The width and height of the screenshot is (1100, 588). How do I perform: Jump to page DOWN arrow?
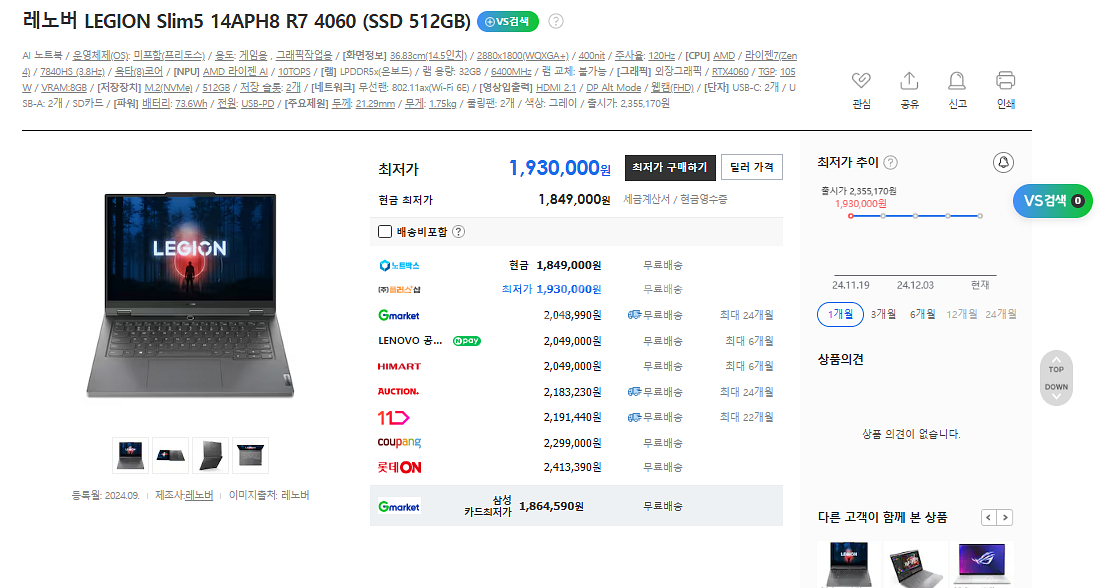tap(1056, 392)
